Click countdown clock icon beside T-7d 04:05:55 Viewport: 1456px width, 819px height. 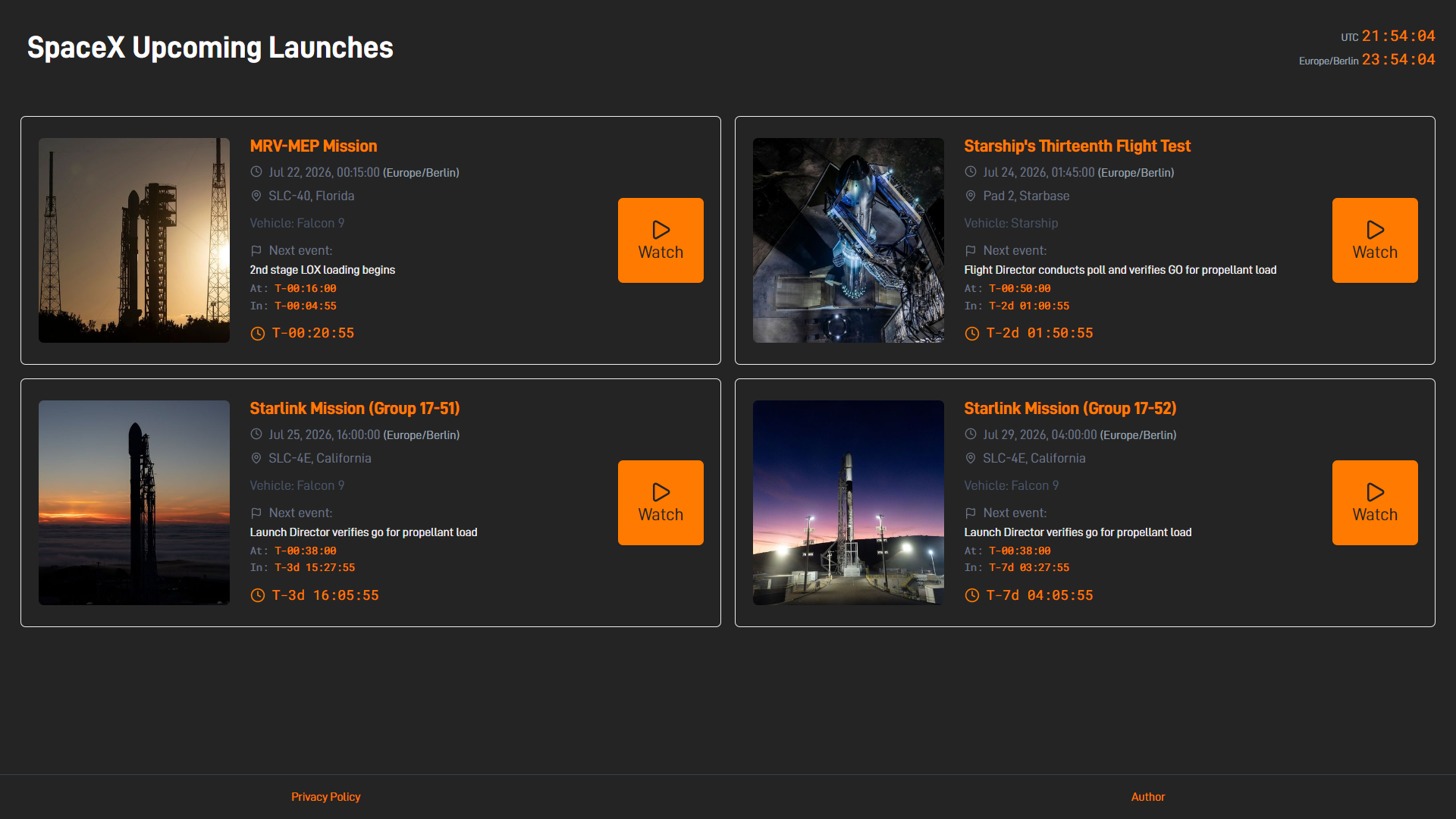click(x=972, y=596)
